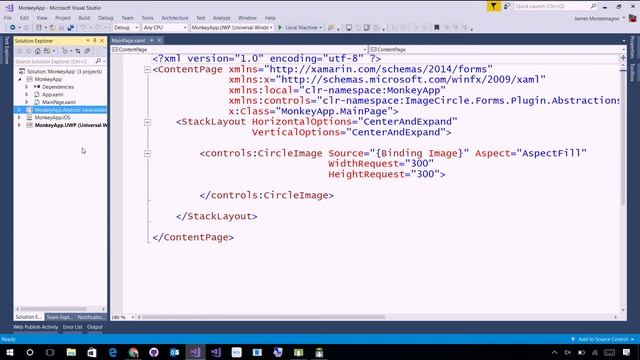The image size is (640, 360).
Task: Click the bookmark toolbar icon
Action: 436,27
